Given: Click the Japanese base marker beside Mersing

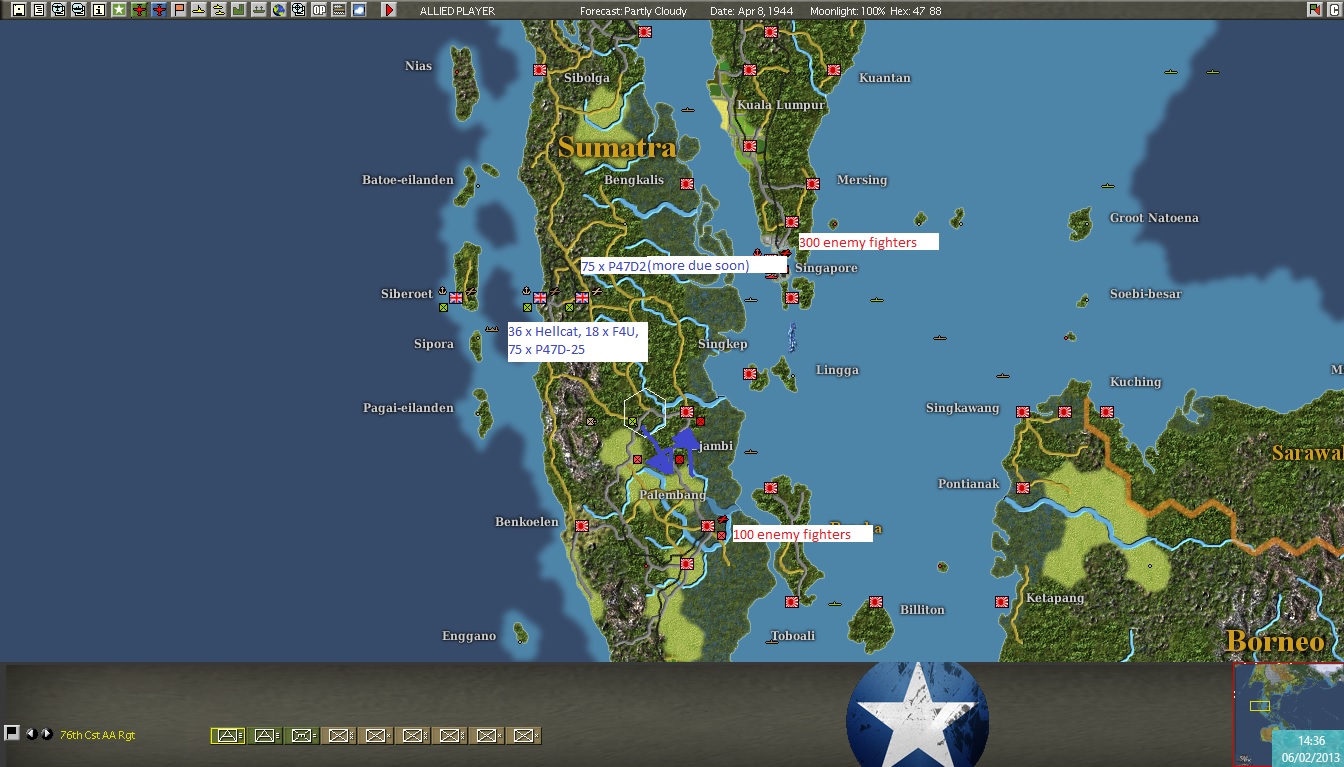Looking at the screenshot, I should tap(813, 183).
